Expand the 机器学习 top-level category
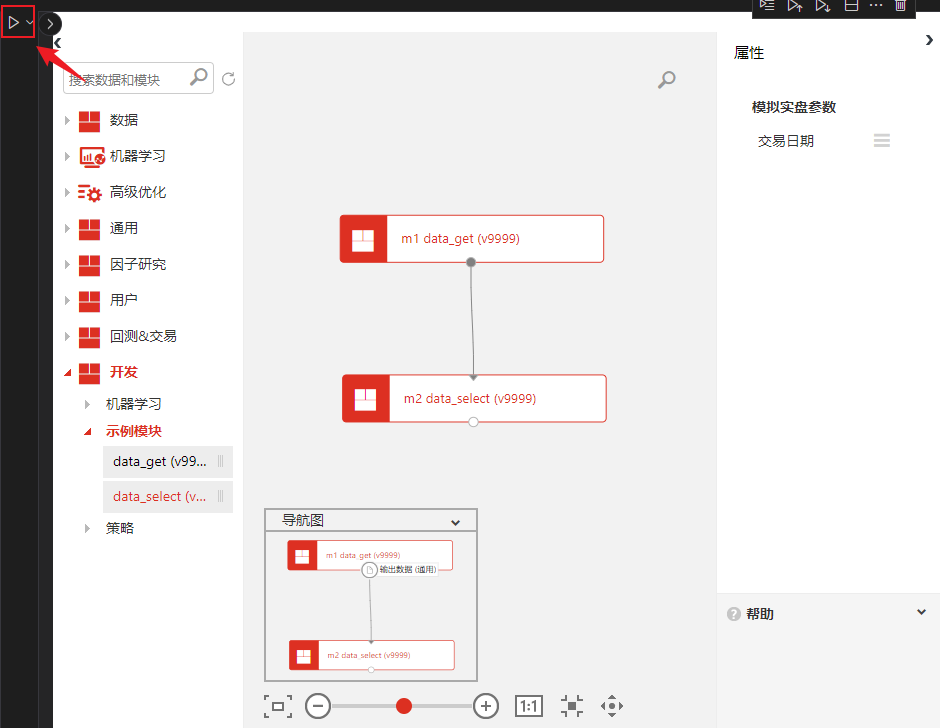This screenshot has height=728, width=940. point(68,156)
